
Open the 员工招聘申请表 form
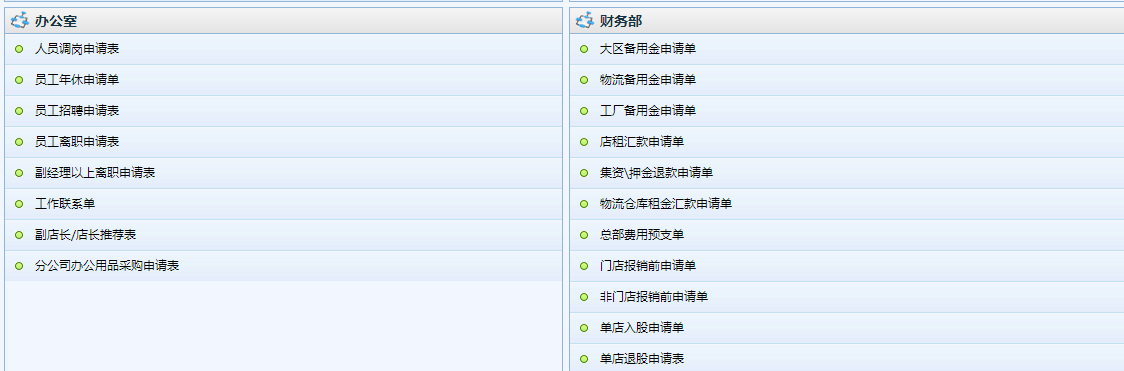tap(77, 111)
